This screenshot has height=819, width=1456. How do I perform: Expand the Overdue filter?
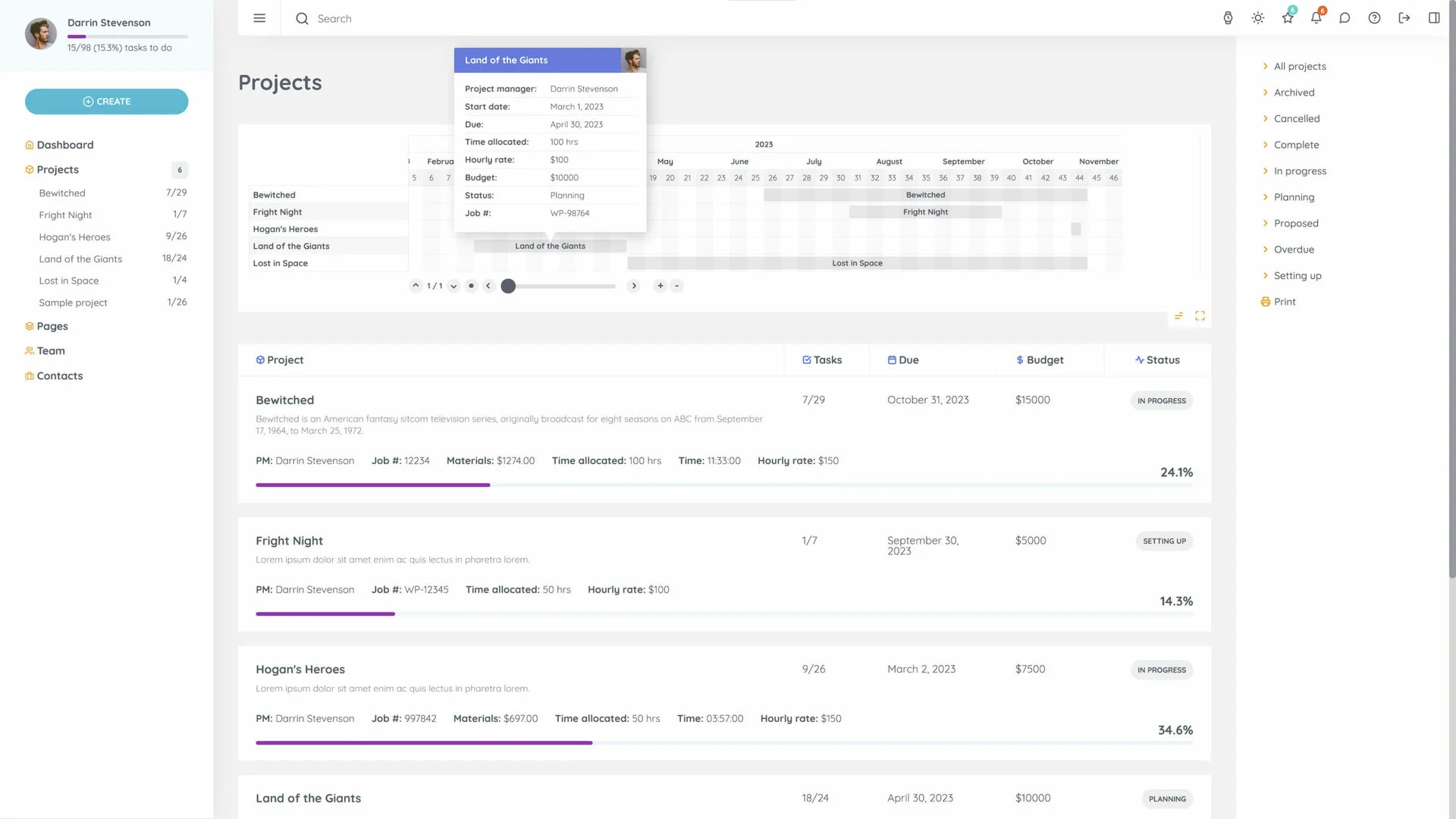point(1293,249)
